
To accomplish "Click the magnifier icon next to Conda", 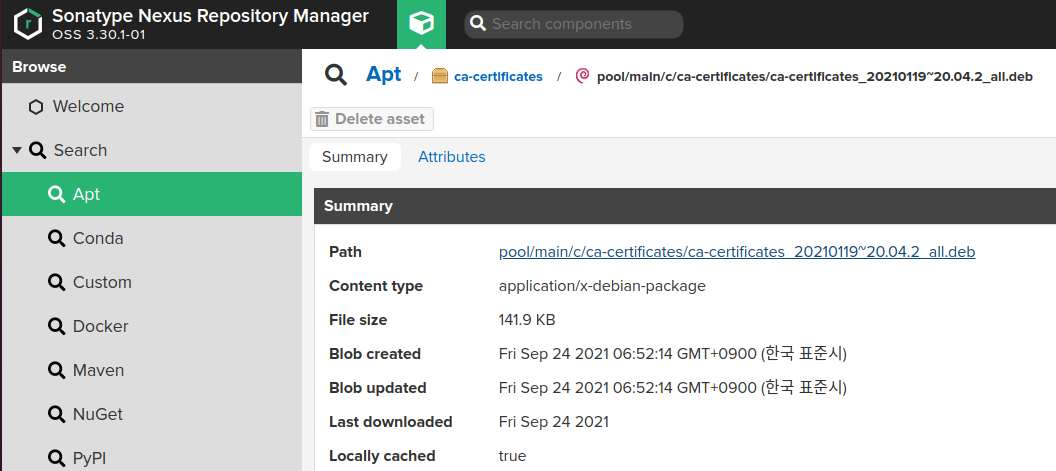I will [x=57, y=239].
